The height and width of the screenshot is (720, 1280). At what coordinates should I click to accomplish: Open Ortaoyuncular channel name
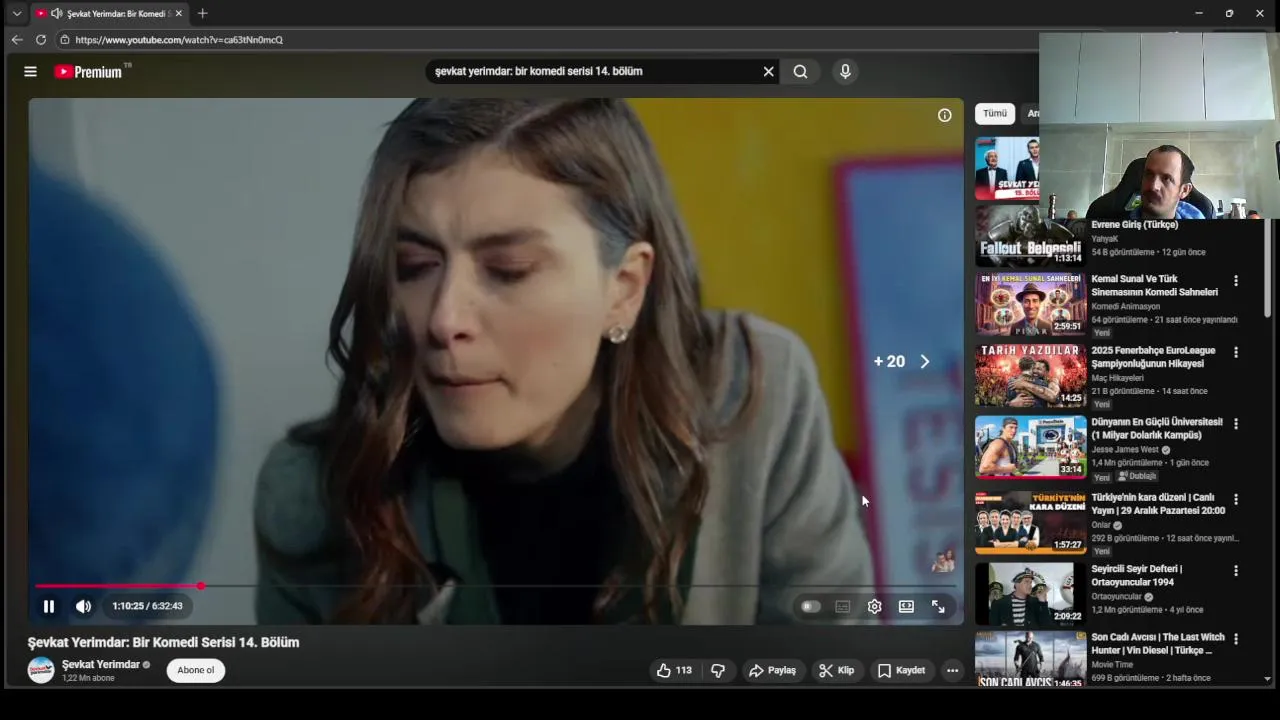pos(1116,597)
